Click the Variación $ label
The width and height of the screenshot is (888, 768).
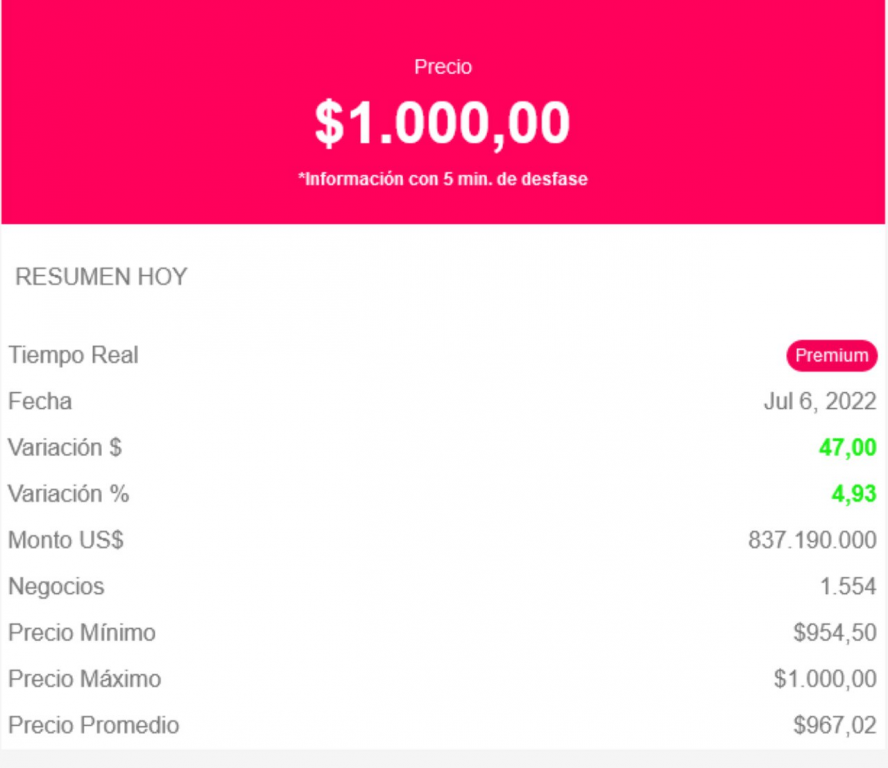[x=65, y=448]
